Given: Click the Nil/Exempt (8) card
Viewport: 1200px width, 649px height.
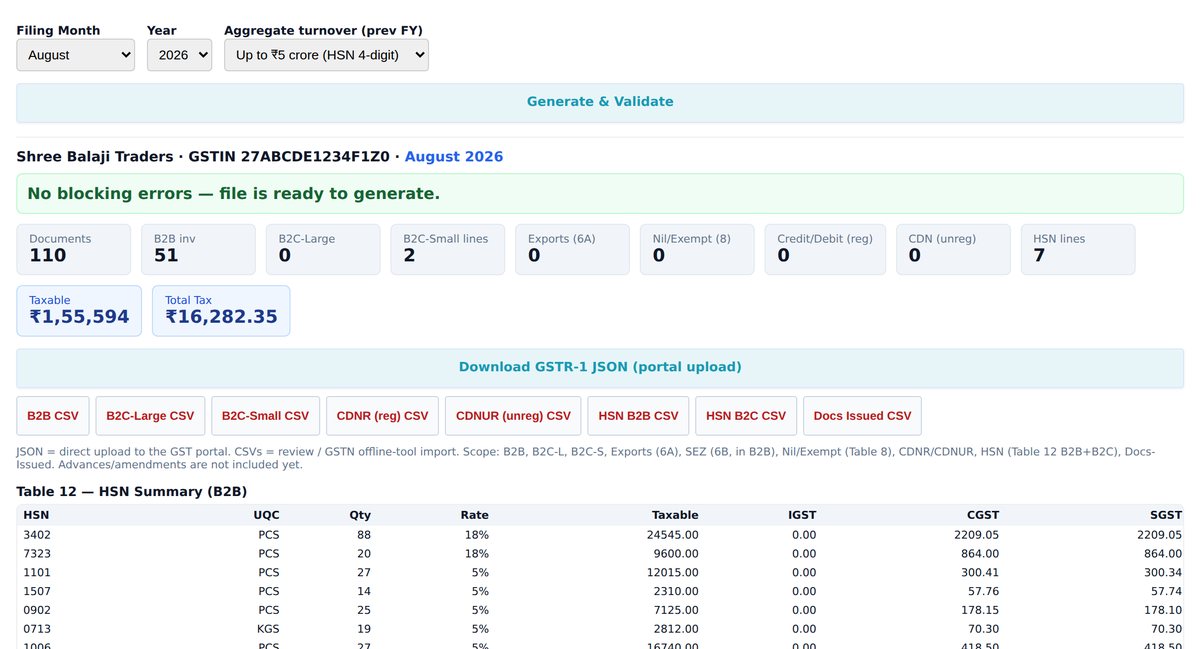Looking at the screenshot, I should [697, 249].
